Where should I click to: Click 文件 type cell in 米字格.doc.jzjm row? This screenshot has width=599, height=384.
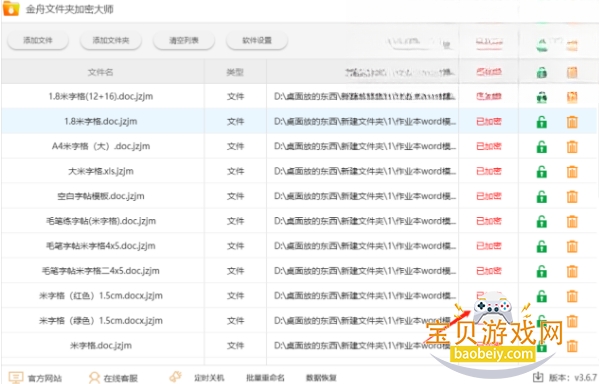tap(235, 345)
